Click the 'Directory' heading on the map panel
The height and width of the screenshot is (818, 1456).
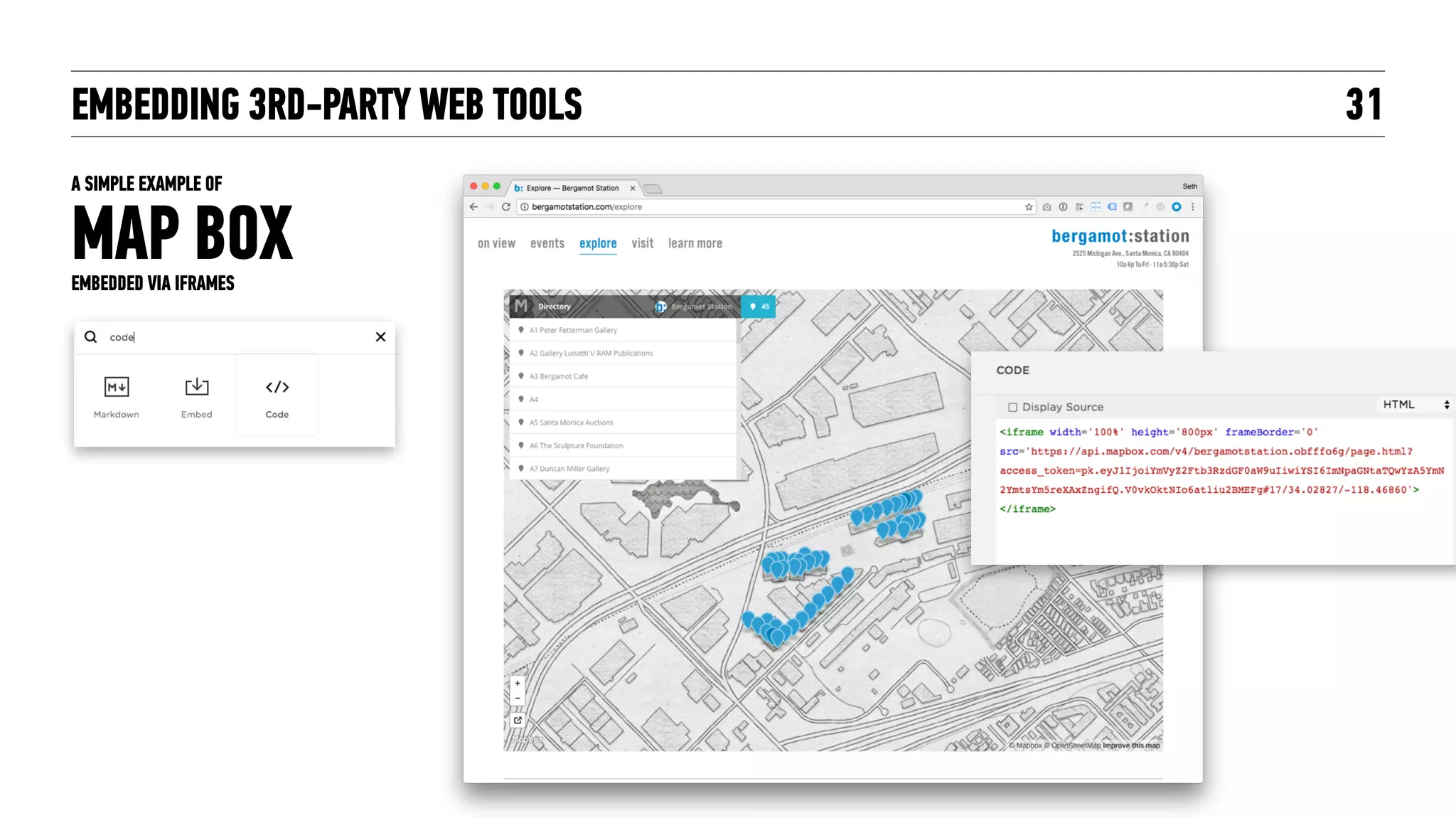pyautogui.click(x=555, y=307)
